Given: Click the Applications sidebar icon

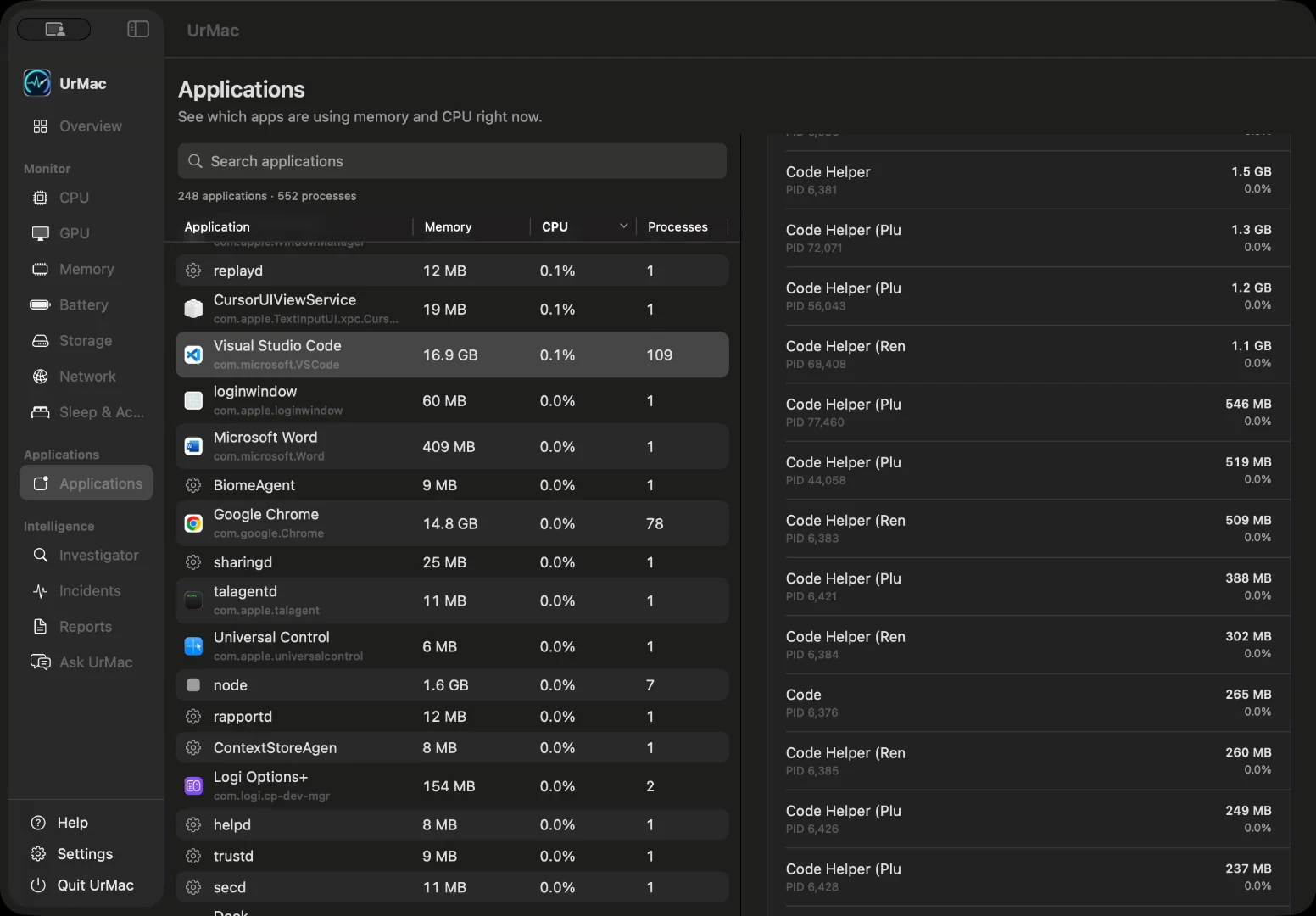Looking at the screenshot, I should pyautogui.click(x=40, y=483).
